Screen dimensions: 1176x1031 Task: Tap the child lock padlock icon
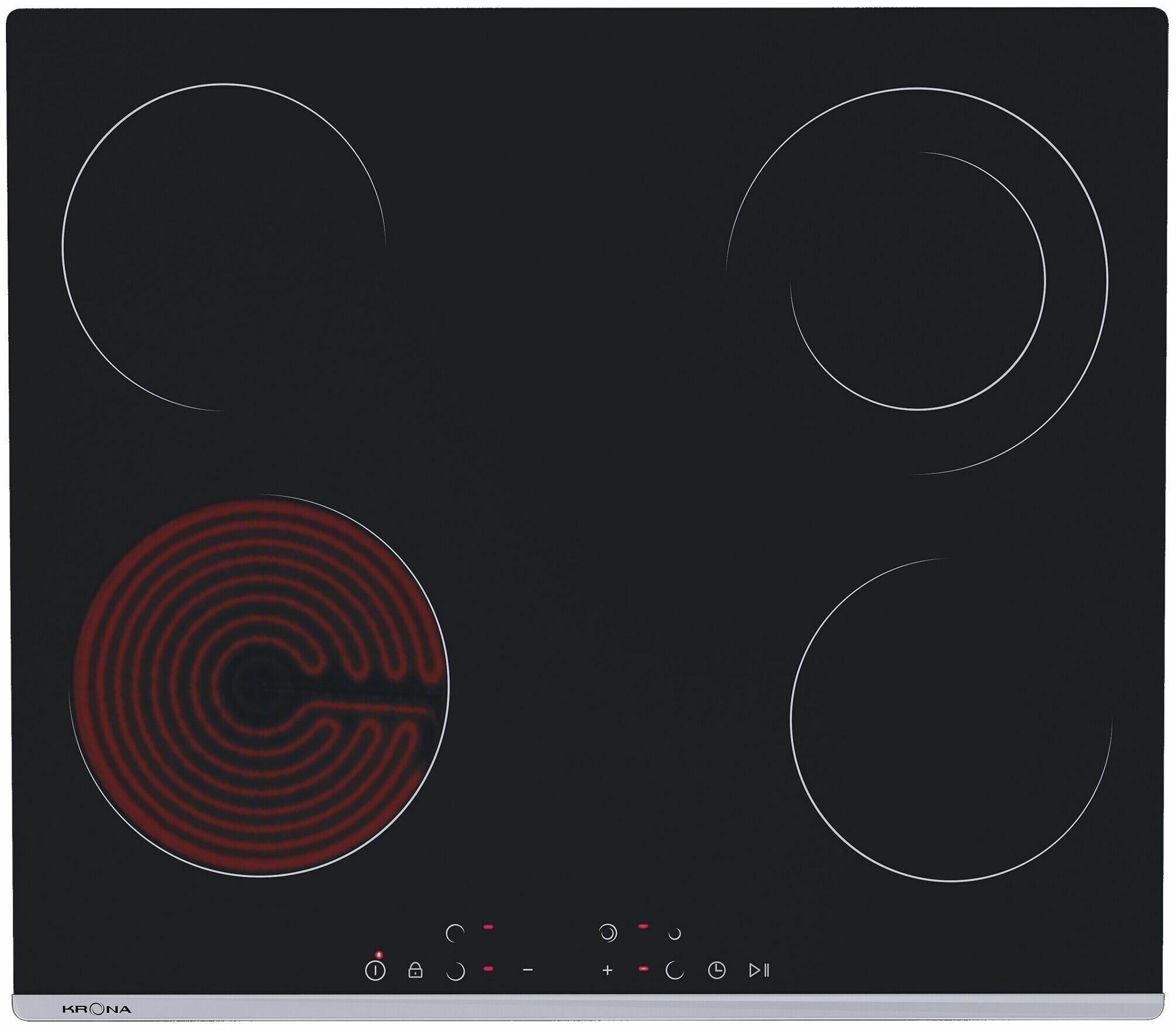pyautogui.click(x=415, y=971)
